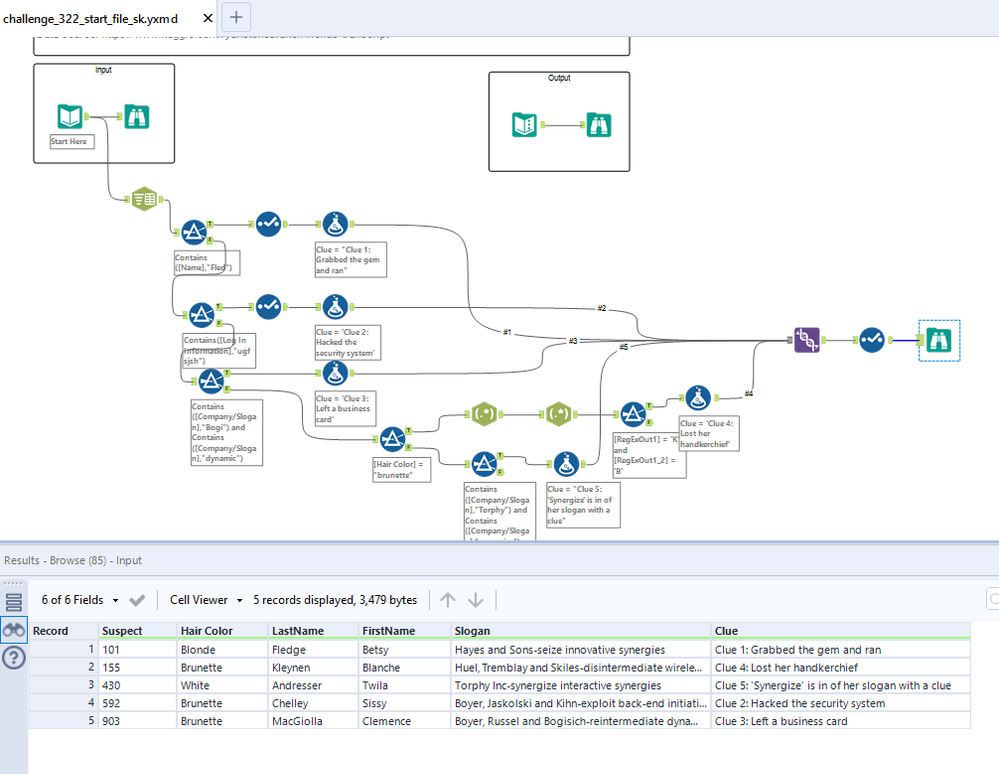Switch to the challenge_322_start_file_sk.yxmd tab
The width and height of the screenshot is (999, 774).
pos(91,19)
